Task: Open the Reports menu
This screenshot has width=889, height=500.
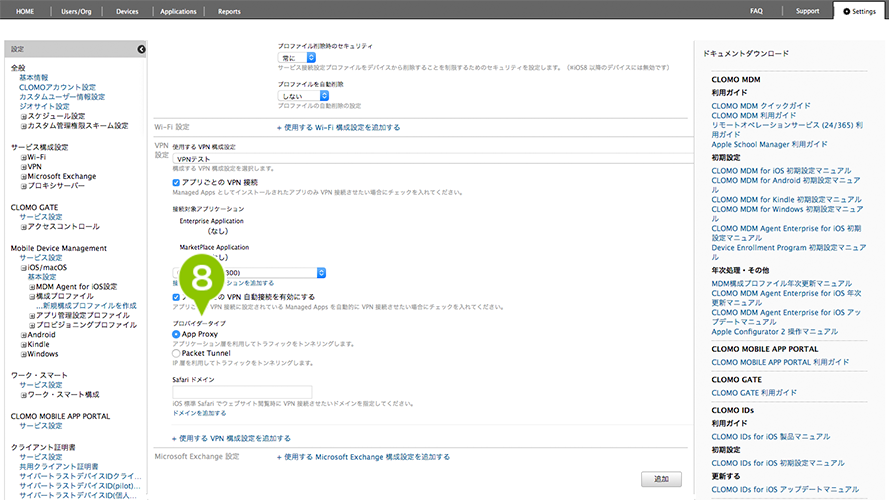Action: point(229,11)
